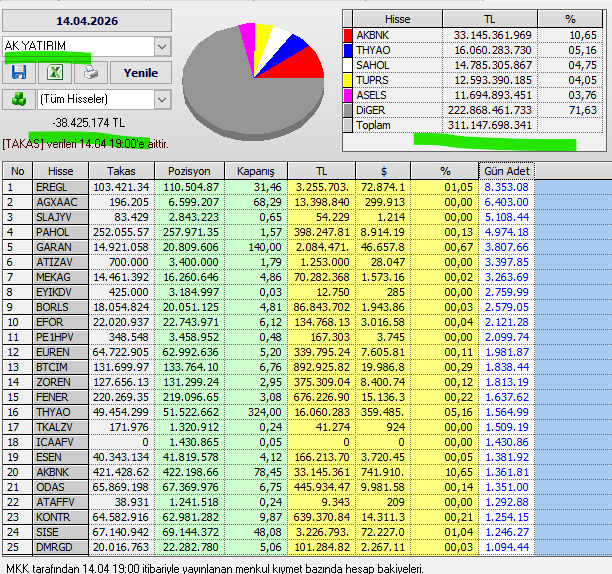Click the gray DiGER color swatch
The width and height of the screenshot is (612, 574).
point(348,110)
